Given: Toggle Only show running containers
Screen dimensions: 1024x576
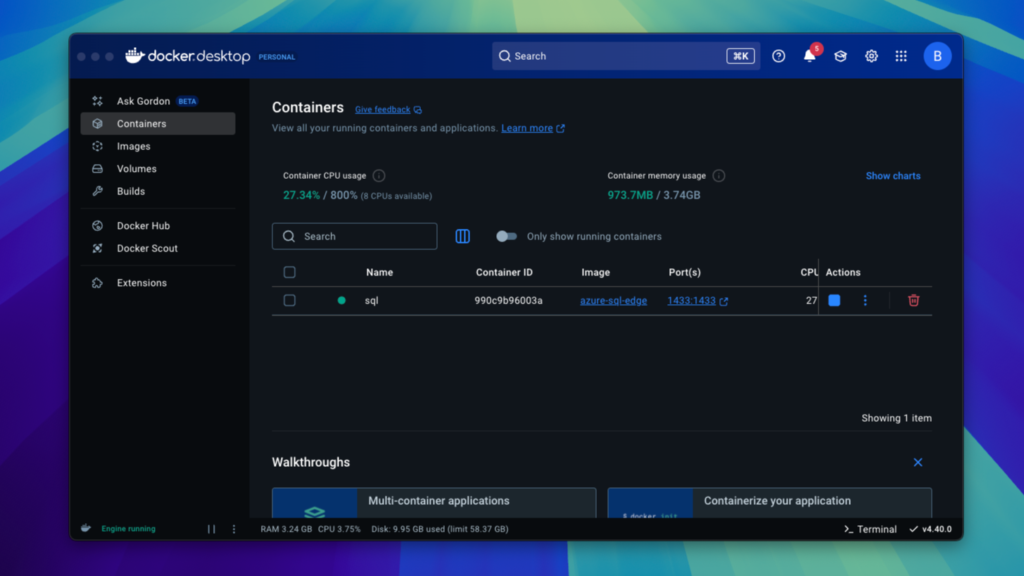Looking at the screenshot, I should coord(506,236).
